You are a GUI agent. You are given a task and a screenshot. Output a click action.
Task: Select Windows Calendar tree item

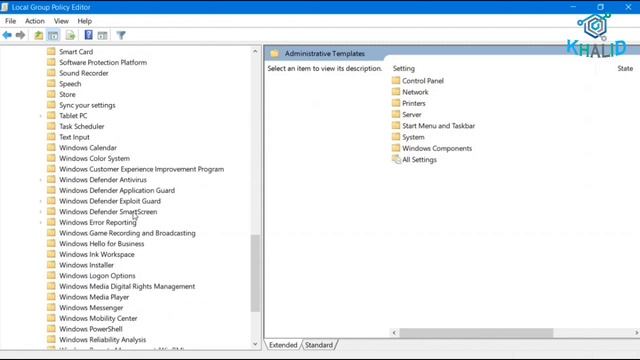(x=88, y=148)
